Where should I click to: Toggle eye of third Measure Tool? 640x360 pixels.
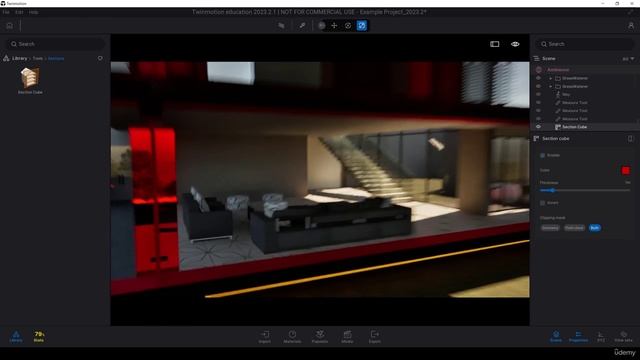[x=538, y=119]
